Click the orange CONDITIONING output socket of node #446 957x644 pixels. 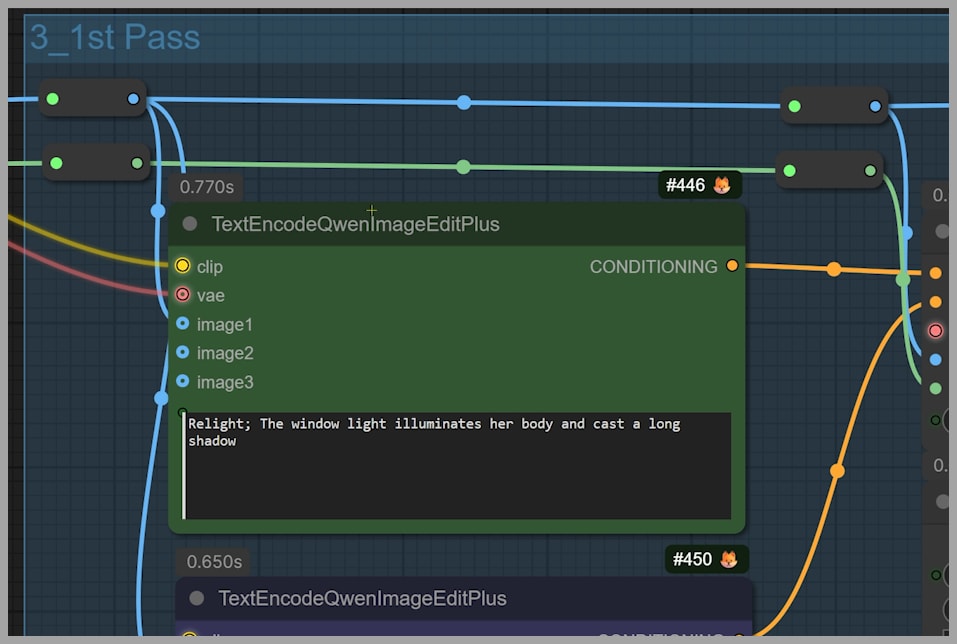[732, 266]
